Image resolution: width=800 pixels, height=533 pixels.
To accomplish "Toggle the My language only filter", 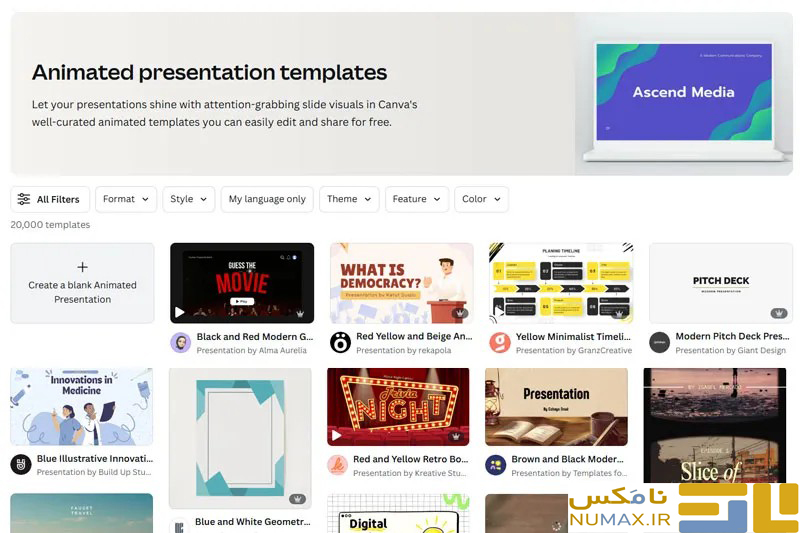I will [267, 199].
